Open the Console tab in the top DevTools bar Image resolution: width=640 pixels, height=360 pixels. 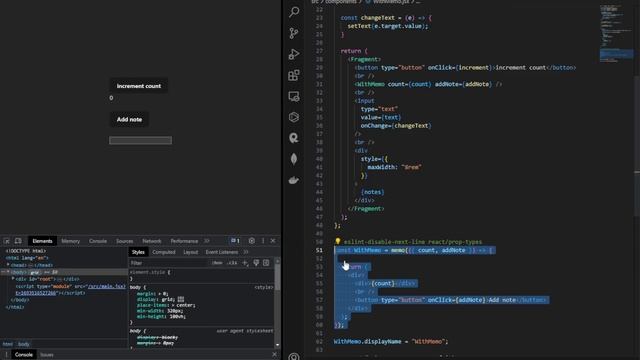point(98,241)
